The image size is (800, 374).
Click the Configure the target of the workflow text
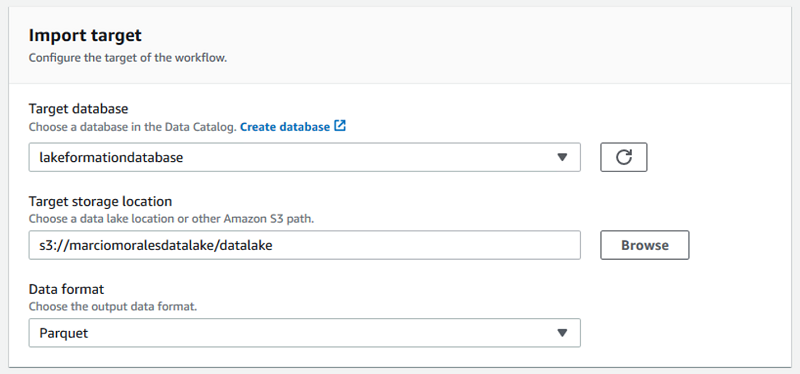click(x=128, y=58)
